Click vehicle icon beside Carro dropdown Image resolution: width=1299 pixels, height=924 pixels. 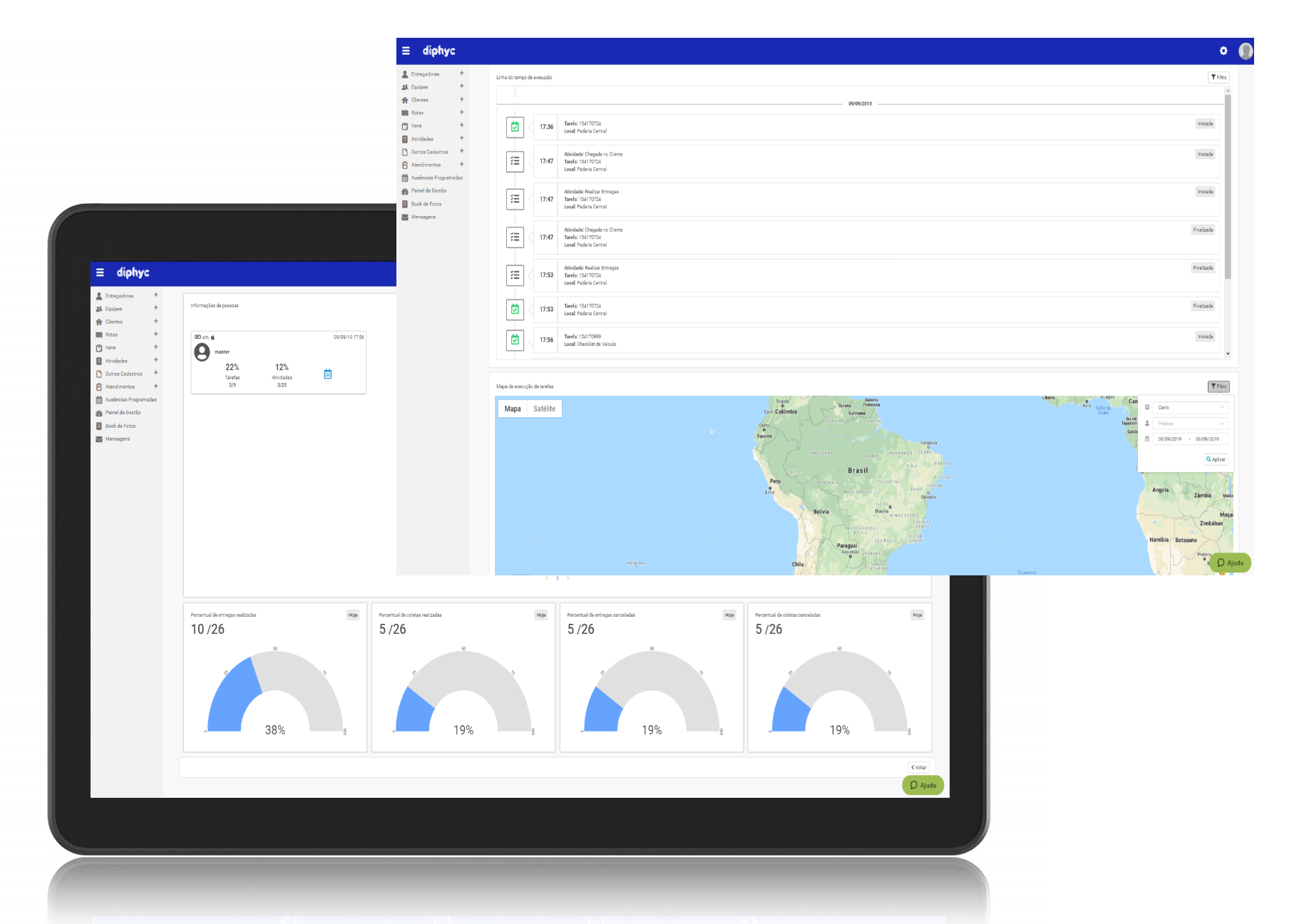coord(1147,407)
